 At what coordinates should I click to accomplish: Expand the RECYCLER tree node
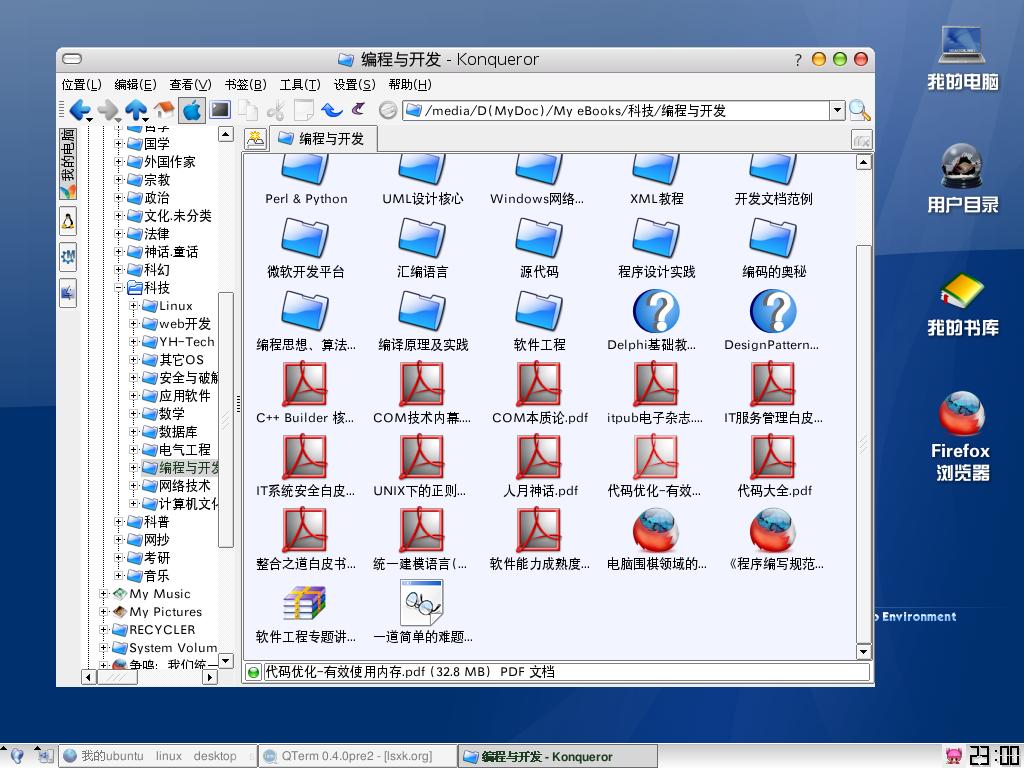103,630
